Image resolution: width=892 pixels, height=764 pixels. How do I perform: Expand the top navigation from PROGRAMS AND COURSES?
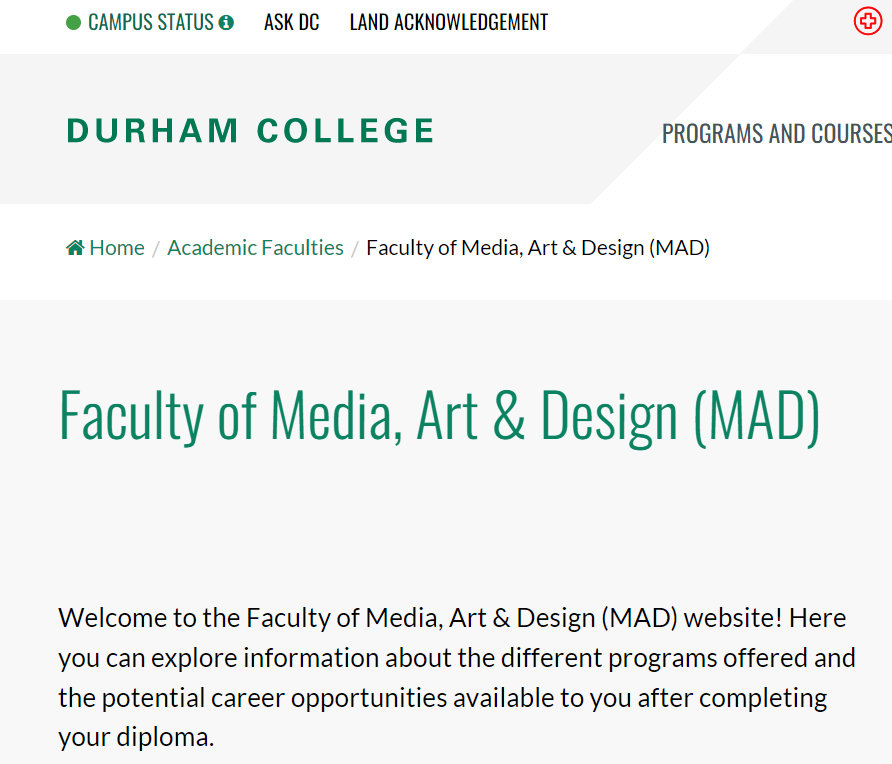(776, 132)
